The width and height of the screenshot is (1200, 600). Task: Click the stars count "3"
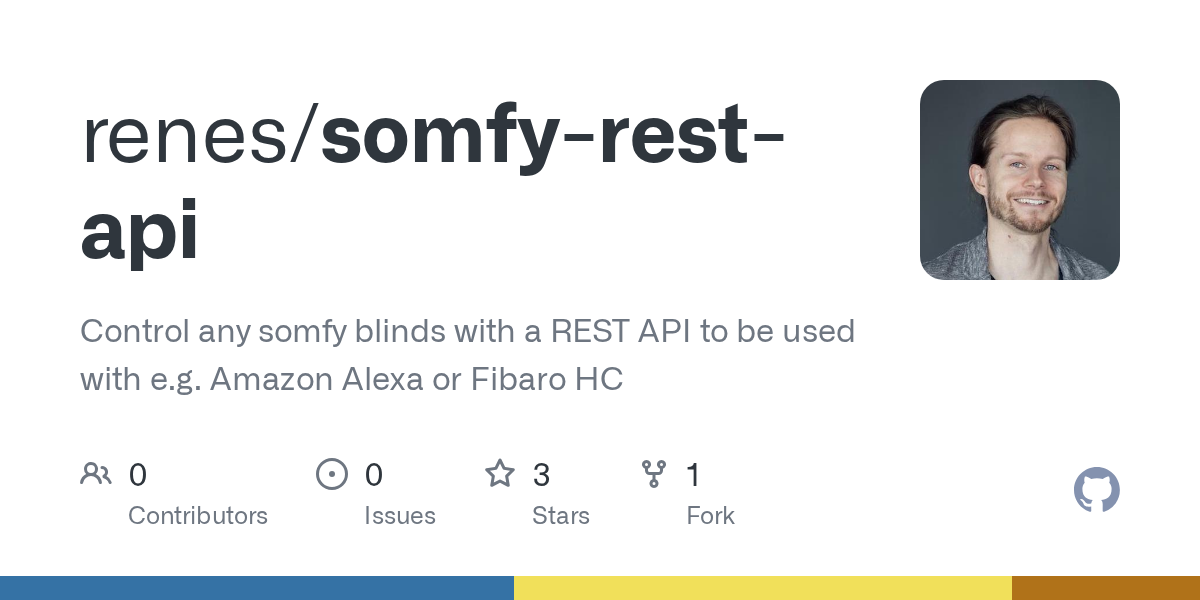[541, 474]
